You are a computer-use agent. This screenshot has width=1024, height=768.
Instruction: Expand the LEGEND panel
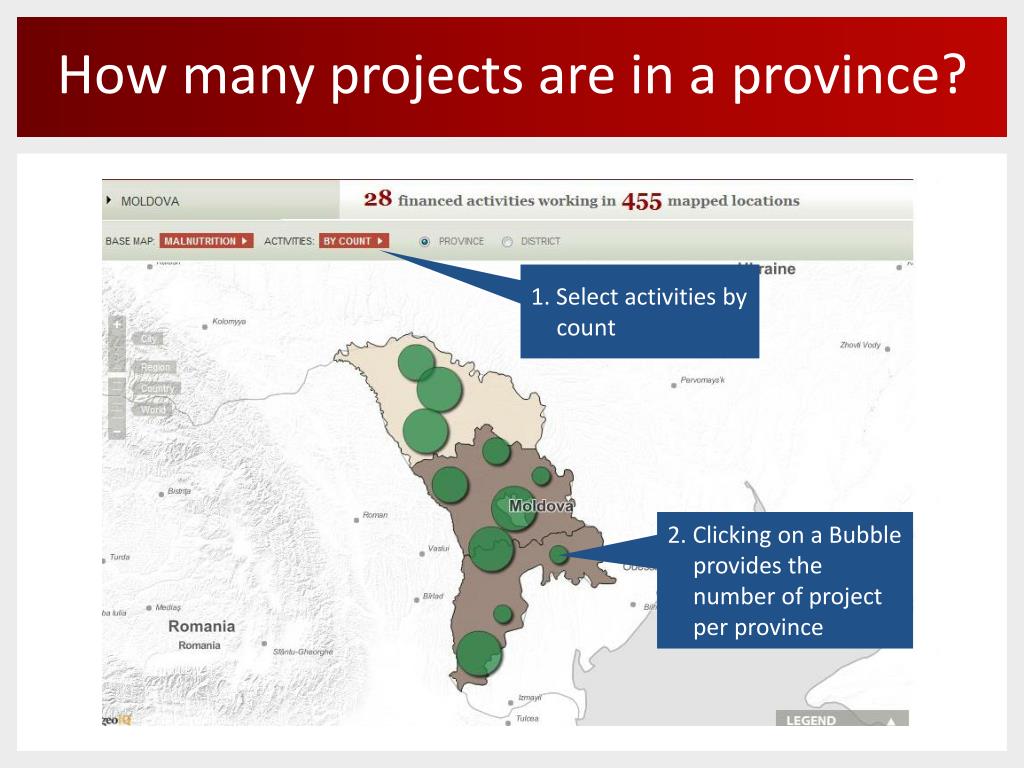pyautogui.click(x=842, y=718)
